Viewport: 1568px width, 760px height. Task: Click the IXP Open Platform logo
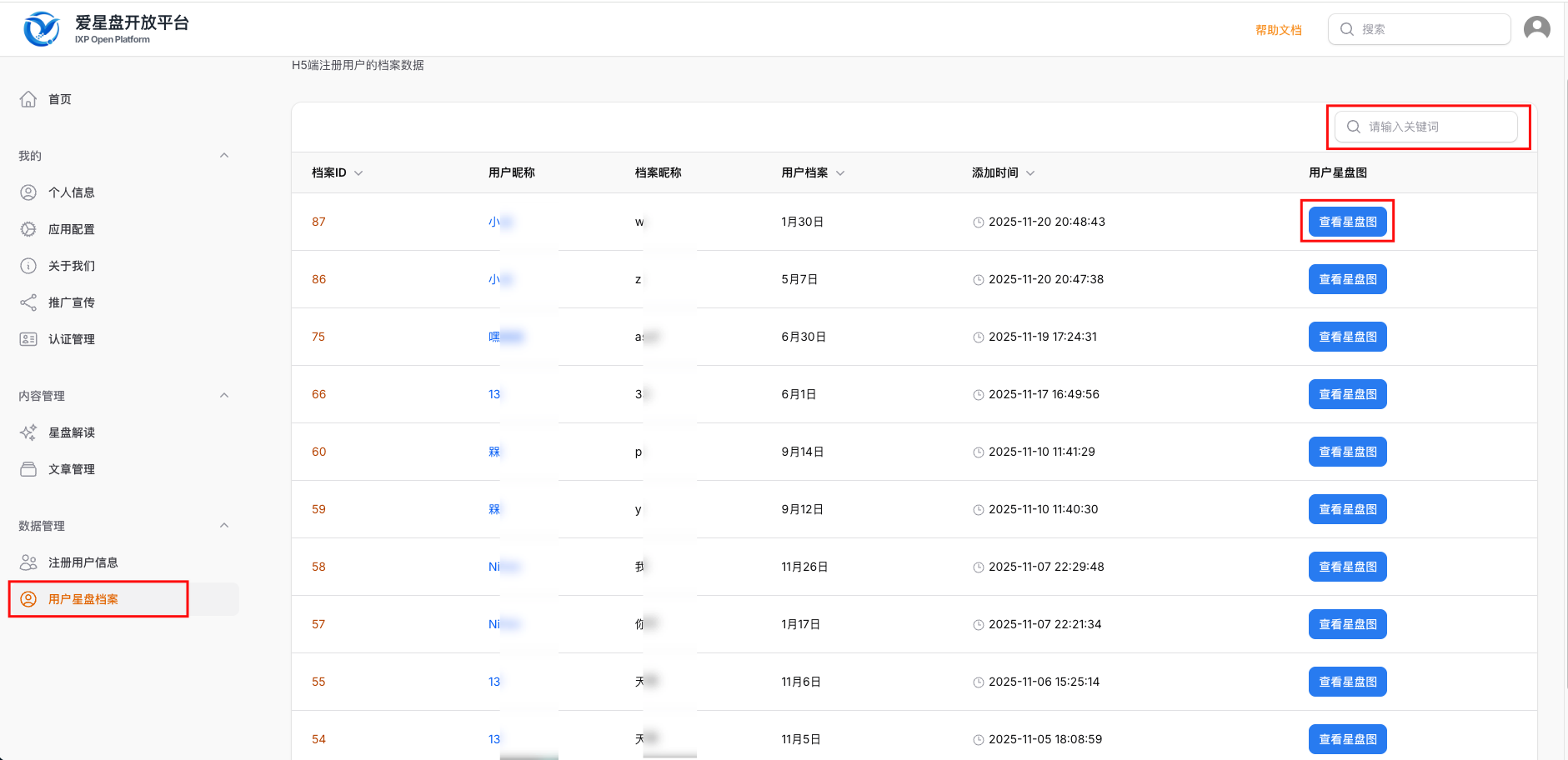pyautogui.click(x=42, y=29)
